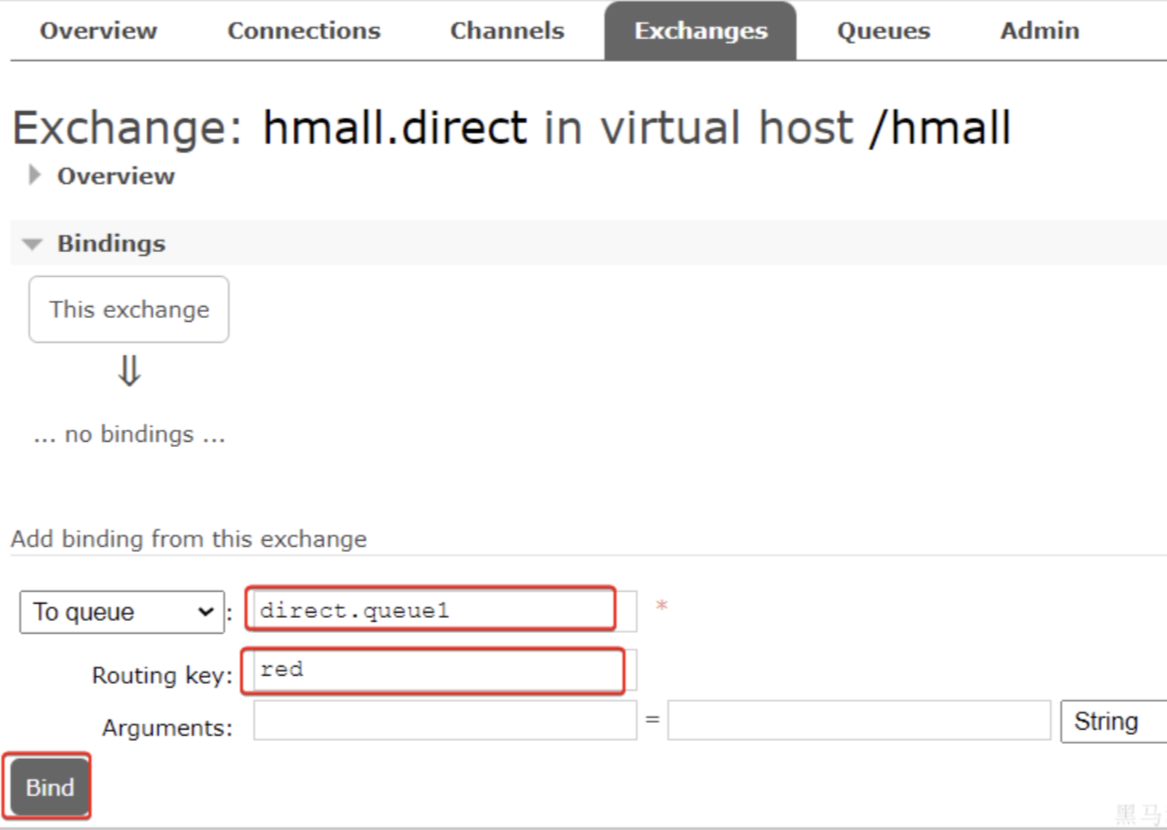Open the String argument type dropdown
Screen dimensions: 1167x830
coord(1112,721)
